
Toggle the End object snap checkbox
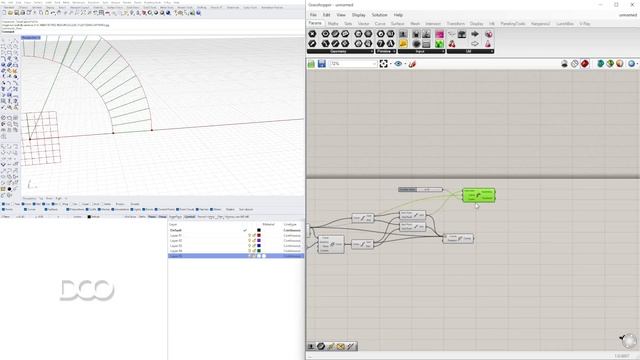(x=3, y=204)
